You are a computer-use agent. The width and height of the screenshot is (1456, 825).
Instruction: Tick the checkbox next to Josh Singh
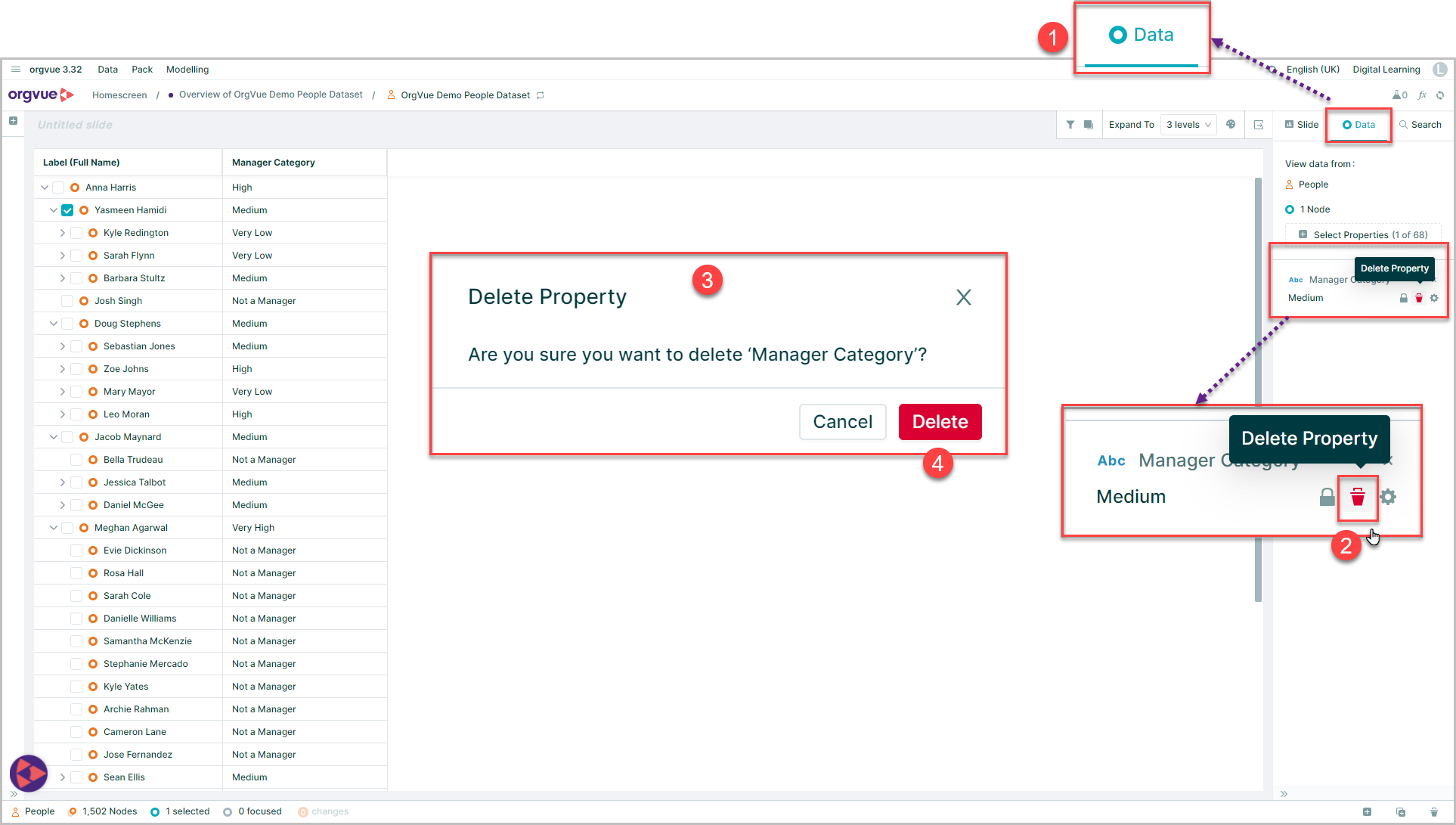[x=67, y=301]
